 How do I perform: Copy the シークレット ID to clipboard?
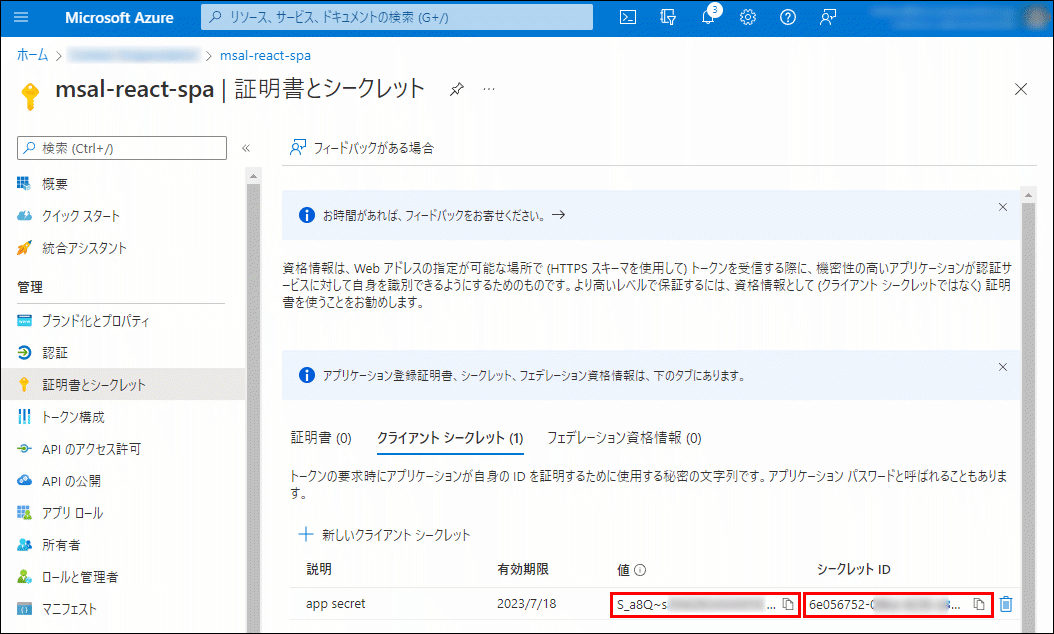tap(979, 604)
